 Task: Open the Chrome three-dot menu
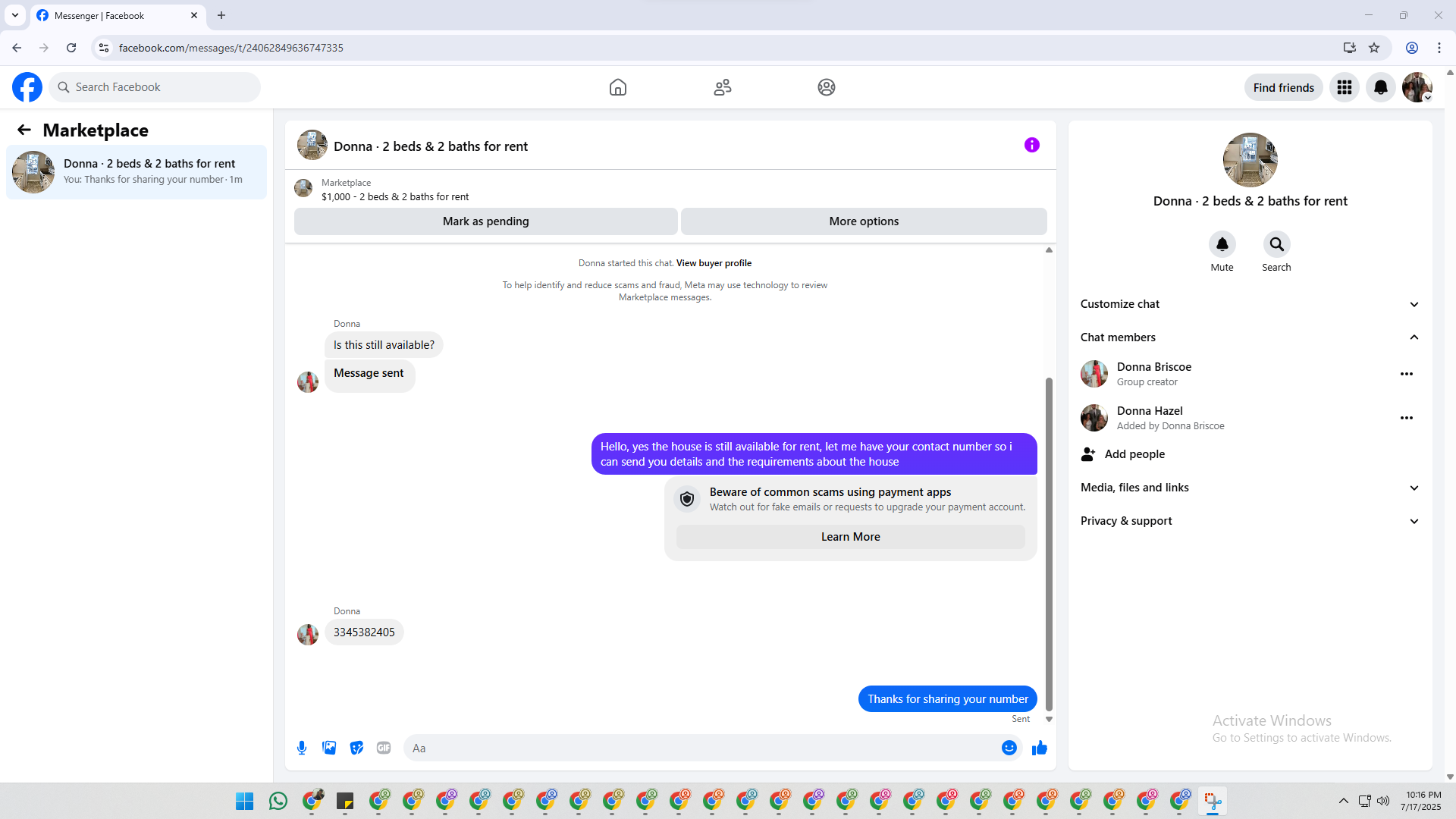[1439, 48]
